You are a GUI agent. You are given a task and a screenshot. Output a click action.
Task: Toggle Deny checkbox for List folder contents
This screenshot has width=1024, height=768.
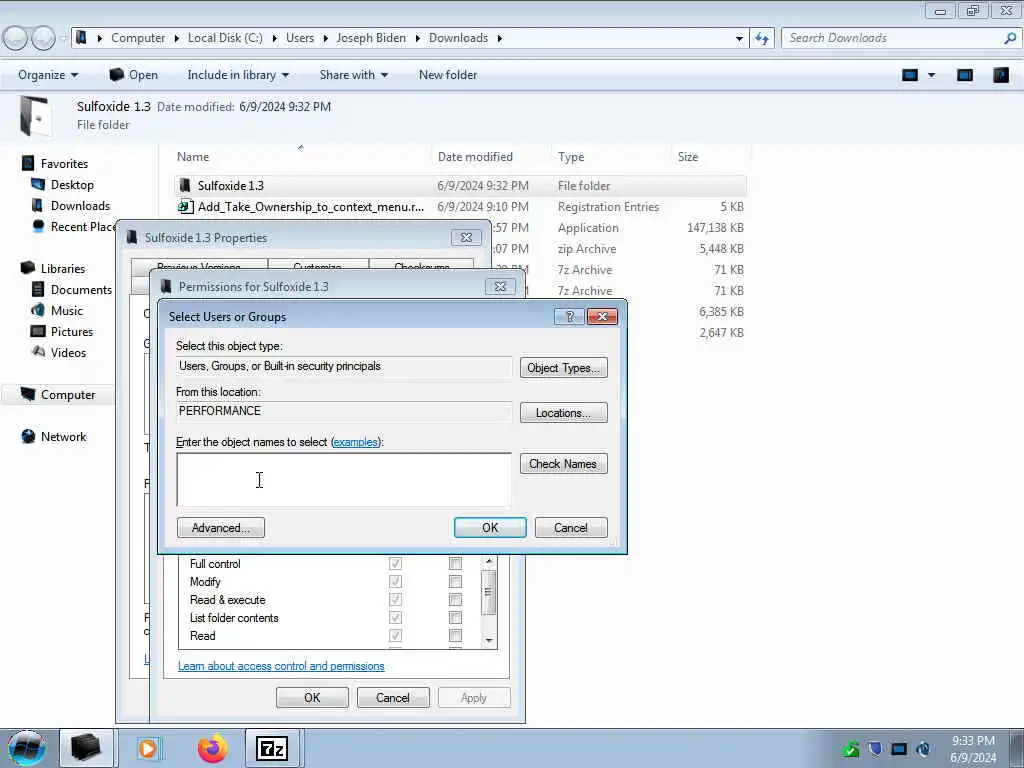point(455,618)
